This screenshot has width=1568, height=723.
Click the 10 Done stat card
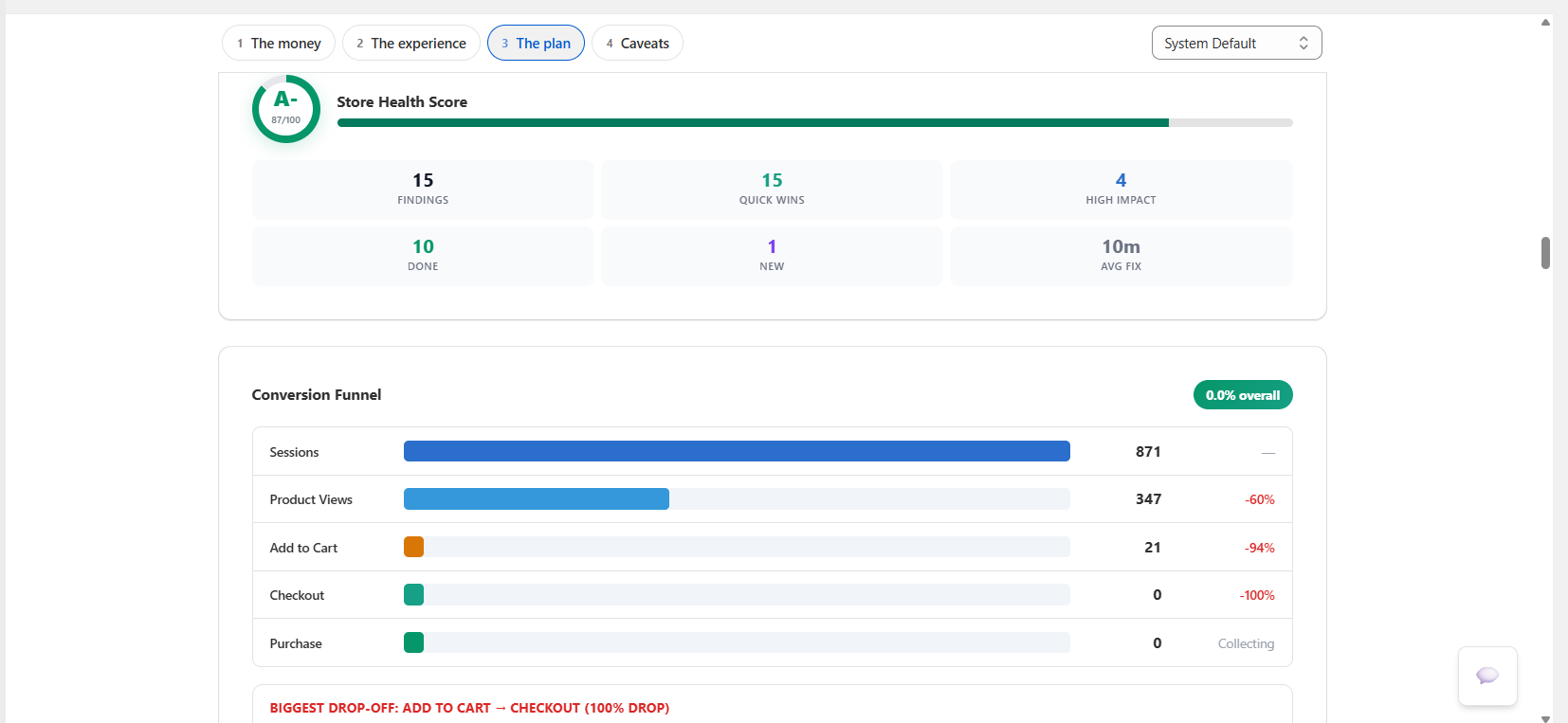click(423, 256)
